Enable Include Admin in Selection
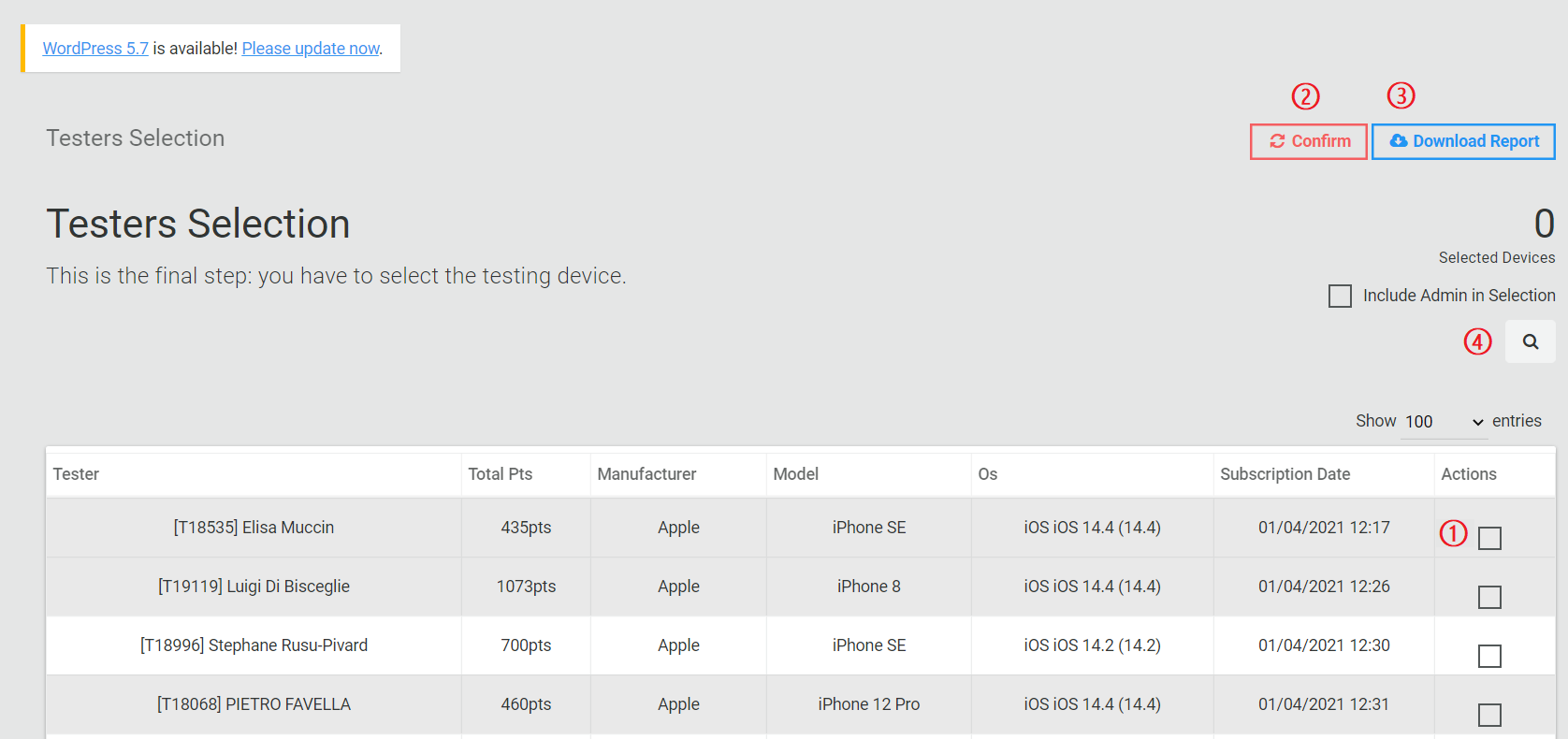The width and height of the screenshot is (1568, 739). 1340,296
